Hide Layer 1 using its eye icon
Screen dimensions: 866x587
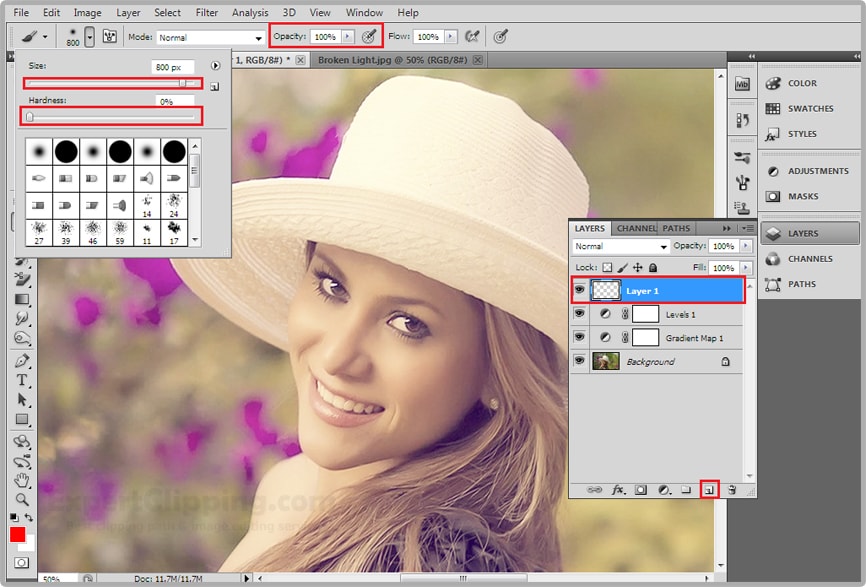(579, 291)
